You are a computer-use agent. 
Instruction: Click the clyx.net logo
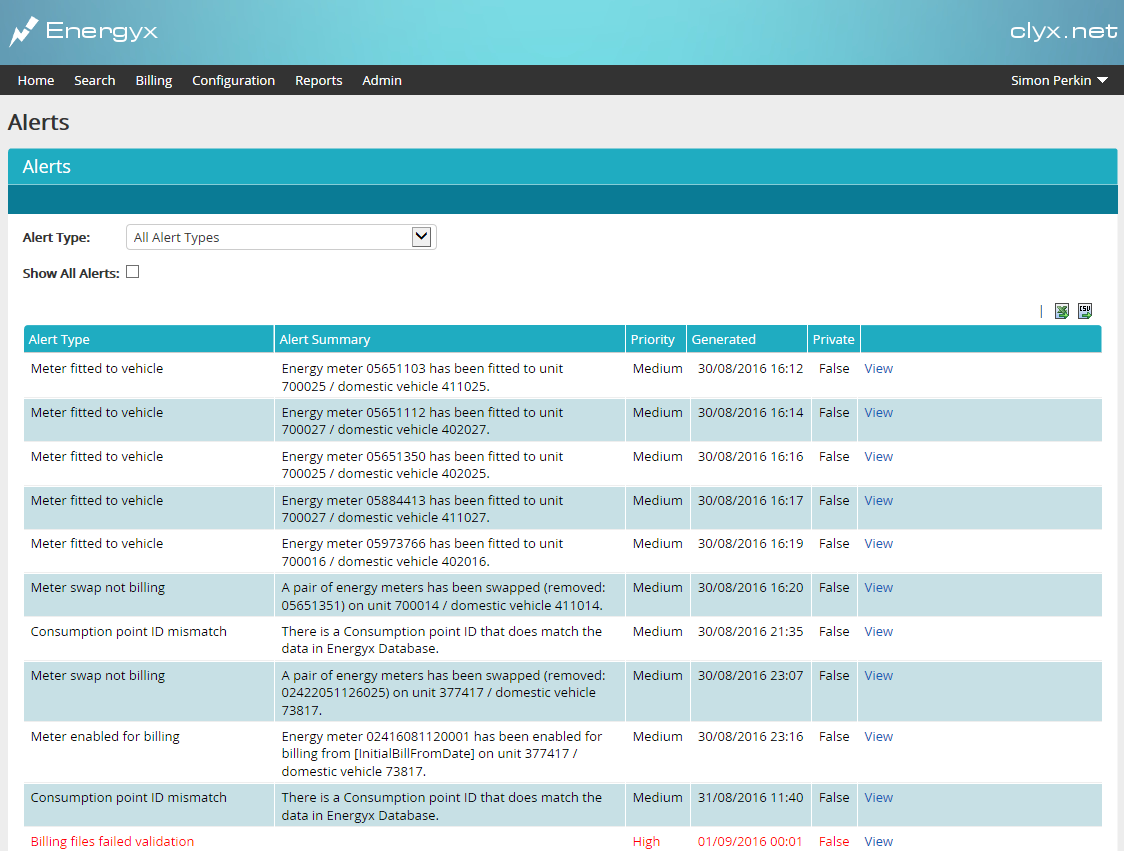[x=1063, y=32]
